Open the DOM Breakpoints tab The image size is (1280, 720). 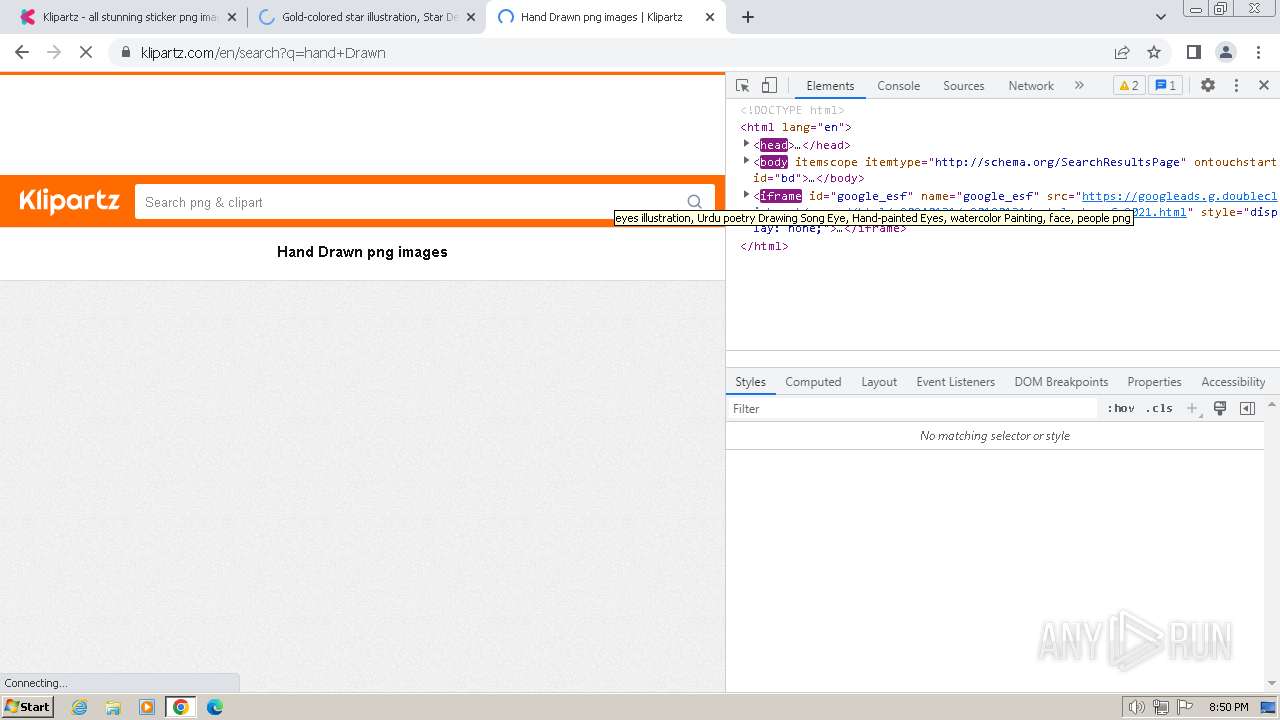(x=1061, y=382)
